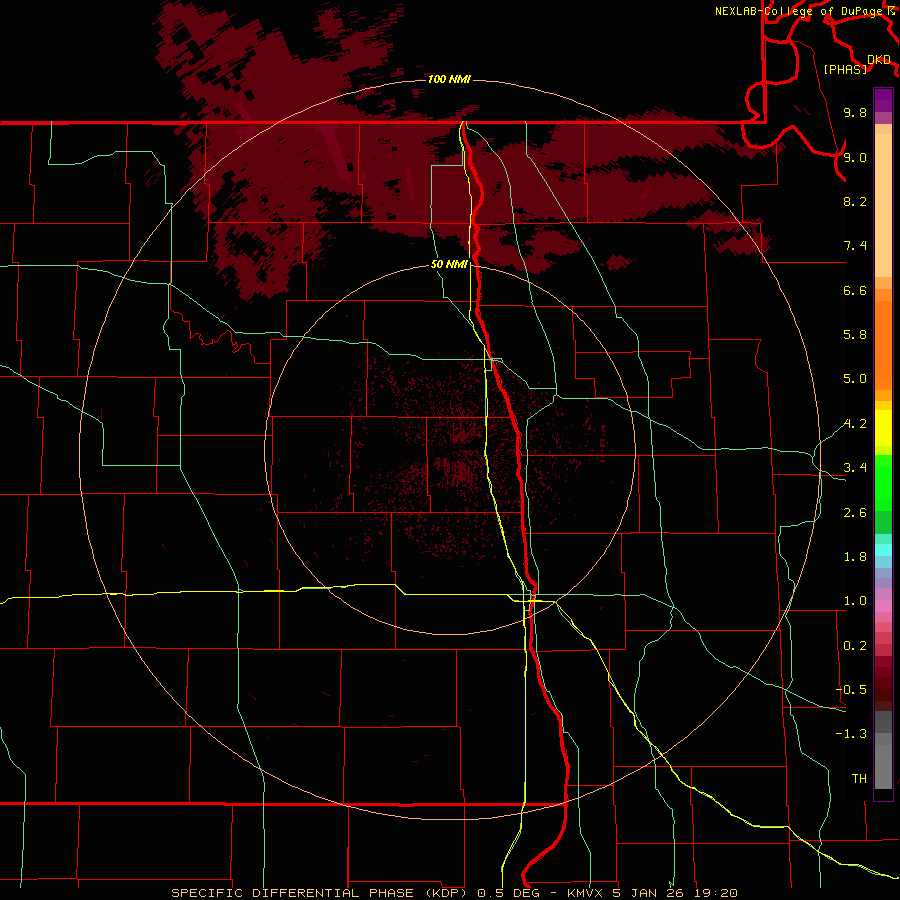Click the 7.4 value on color scale
The height and width of the screenshot is (900, 900).
[x=855, y=246]
